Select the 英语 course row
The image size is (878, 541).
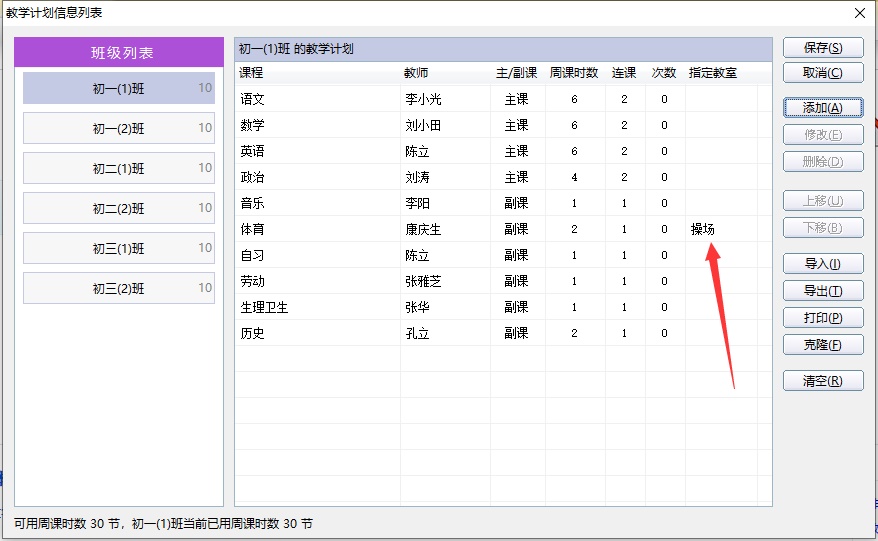pyautogui.click(x=503, y=151)
